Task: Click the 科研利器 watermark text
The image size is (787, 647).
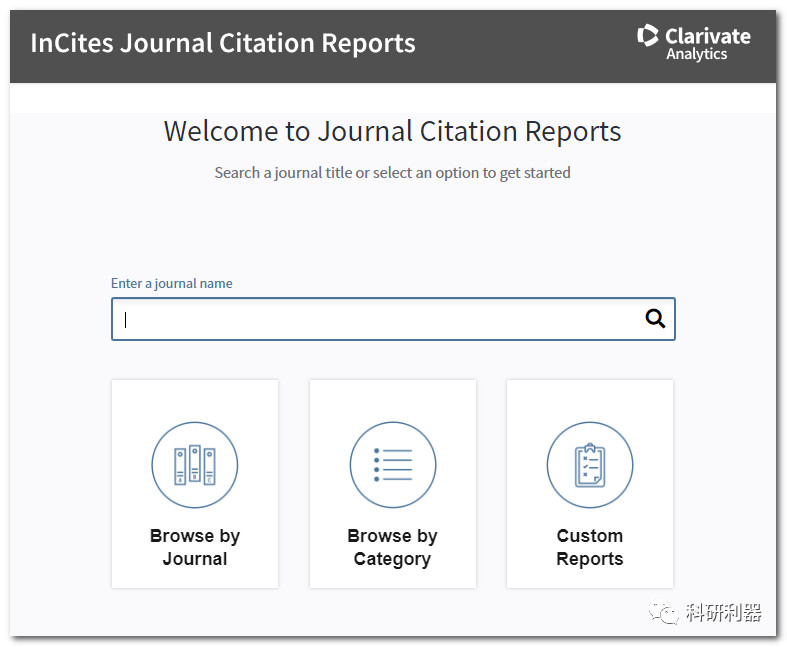Action: (724, 612)
